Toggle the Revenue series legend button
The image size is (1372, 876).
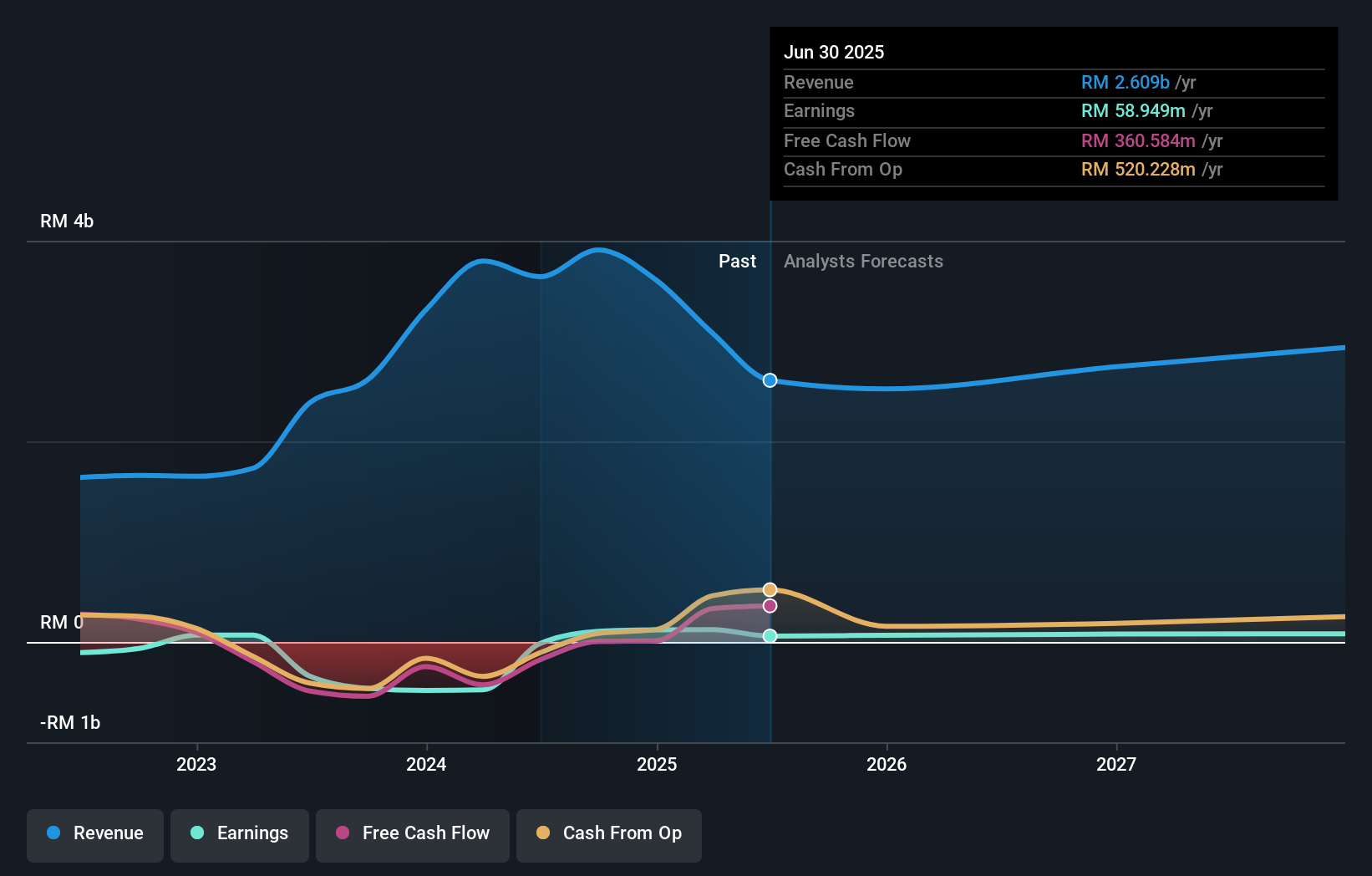(95, 835)
